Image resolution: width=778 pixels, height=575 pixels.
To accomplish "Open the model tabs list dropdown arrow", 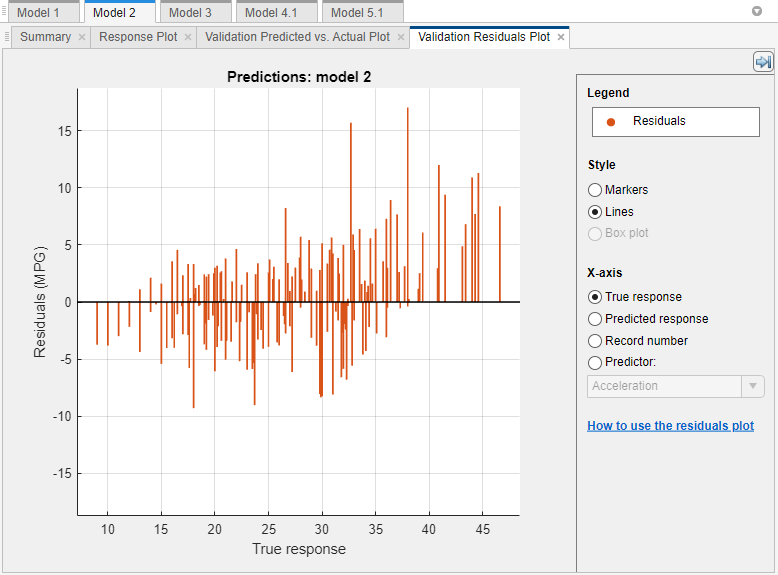I will click(x=756, y=11).
